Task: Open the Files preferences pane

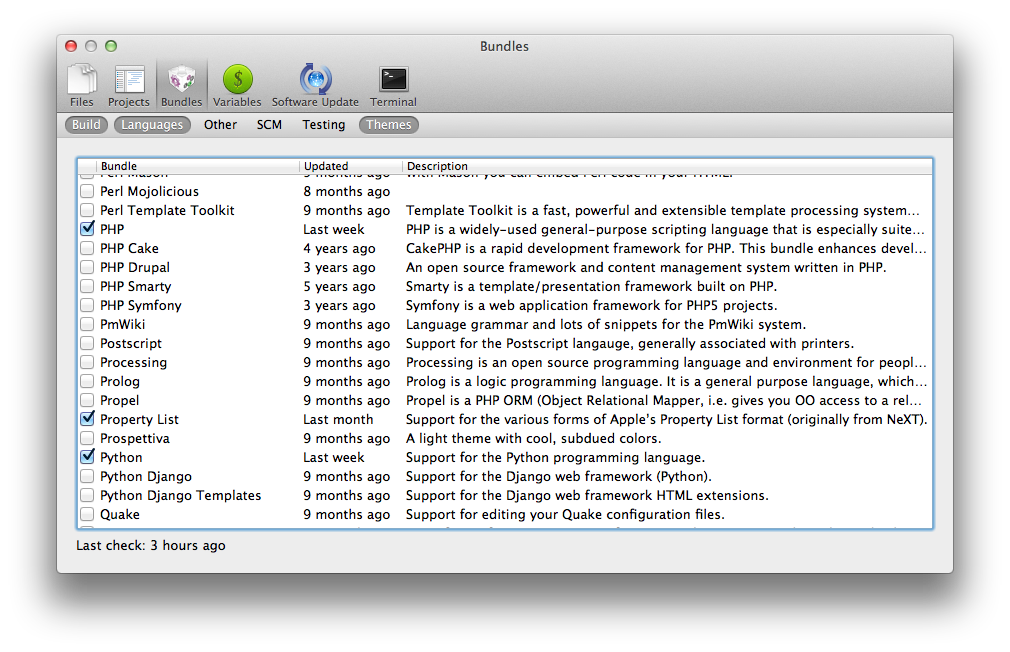Action: tap(82, 86)
